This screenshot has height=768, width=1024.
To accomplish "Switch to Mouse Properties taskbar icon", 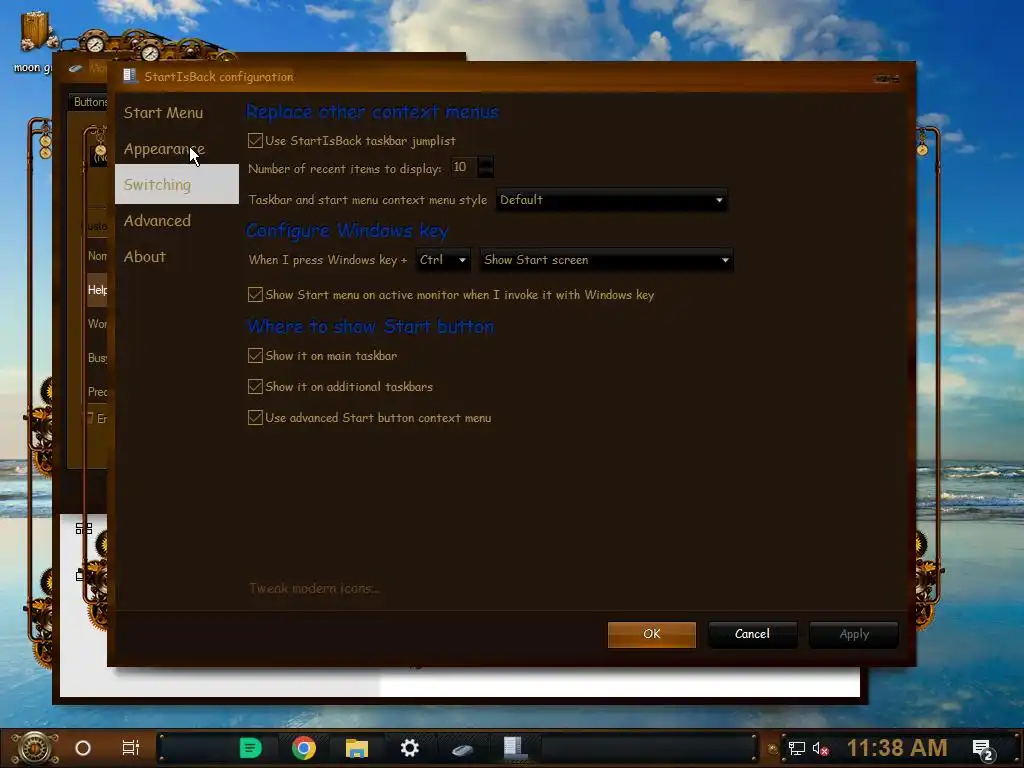I will pos(462,749).
